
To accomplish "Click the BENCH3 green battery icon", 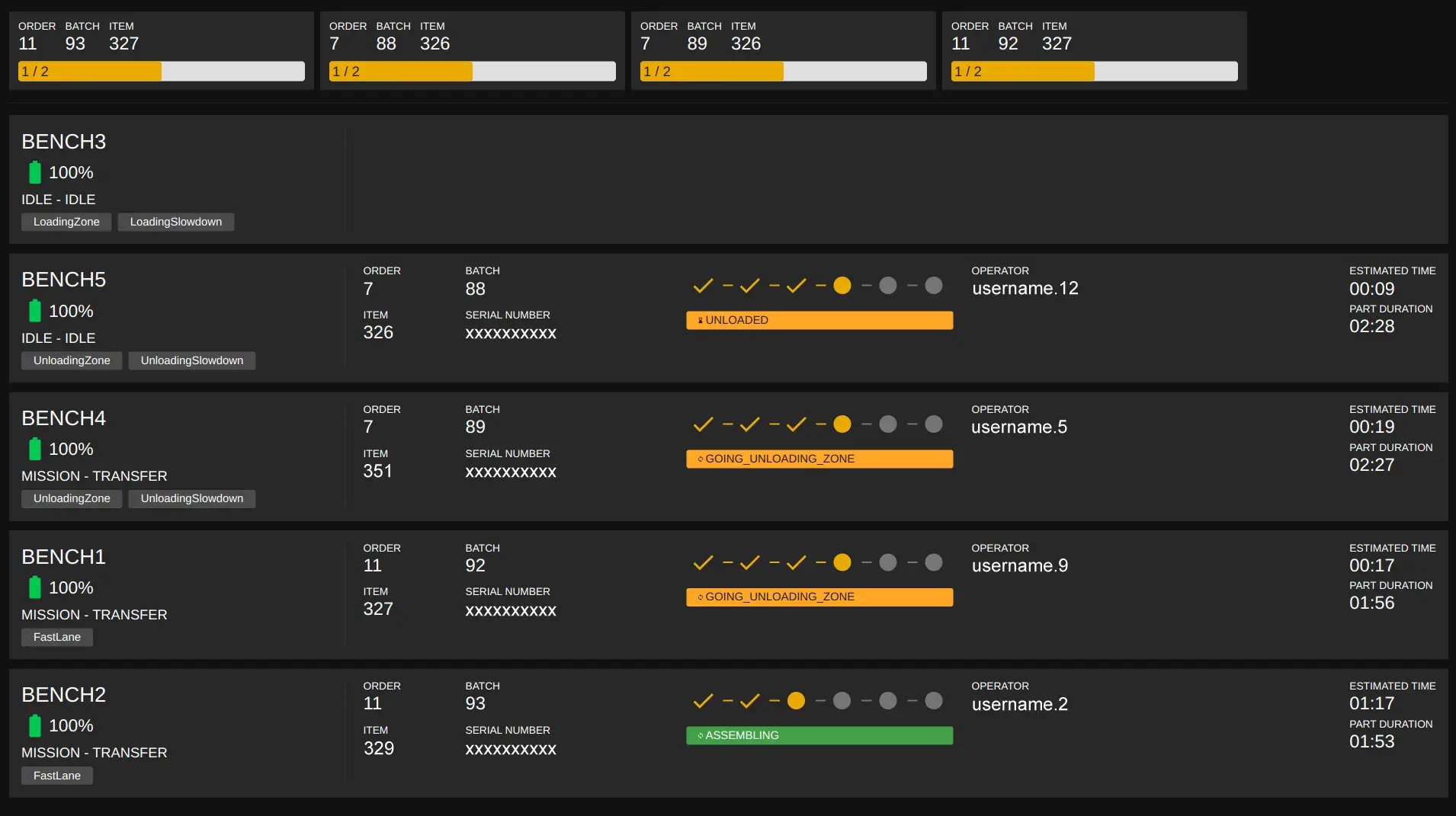I will (34, 172).
